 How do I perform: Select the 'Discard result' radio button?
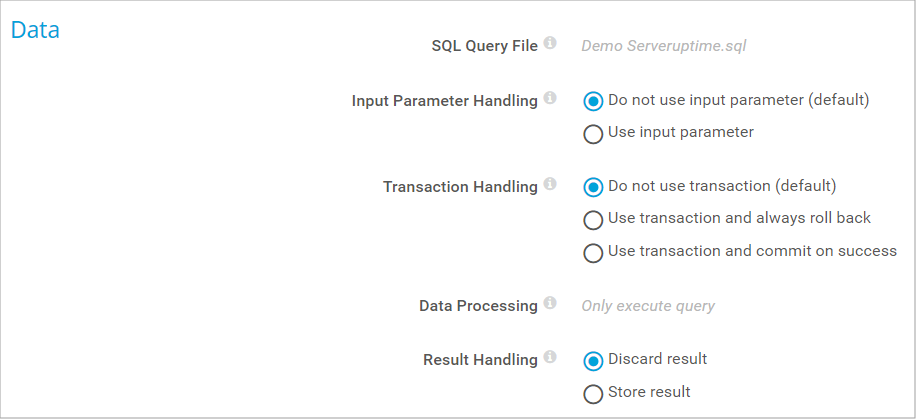(x=593, y=360)
